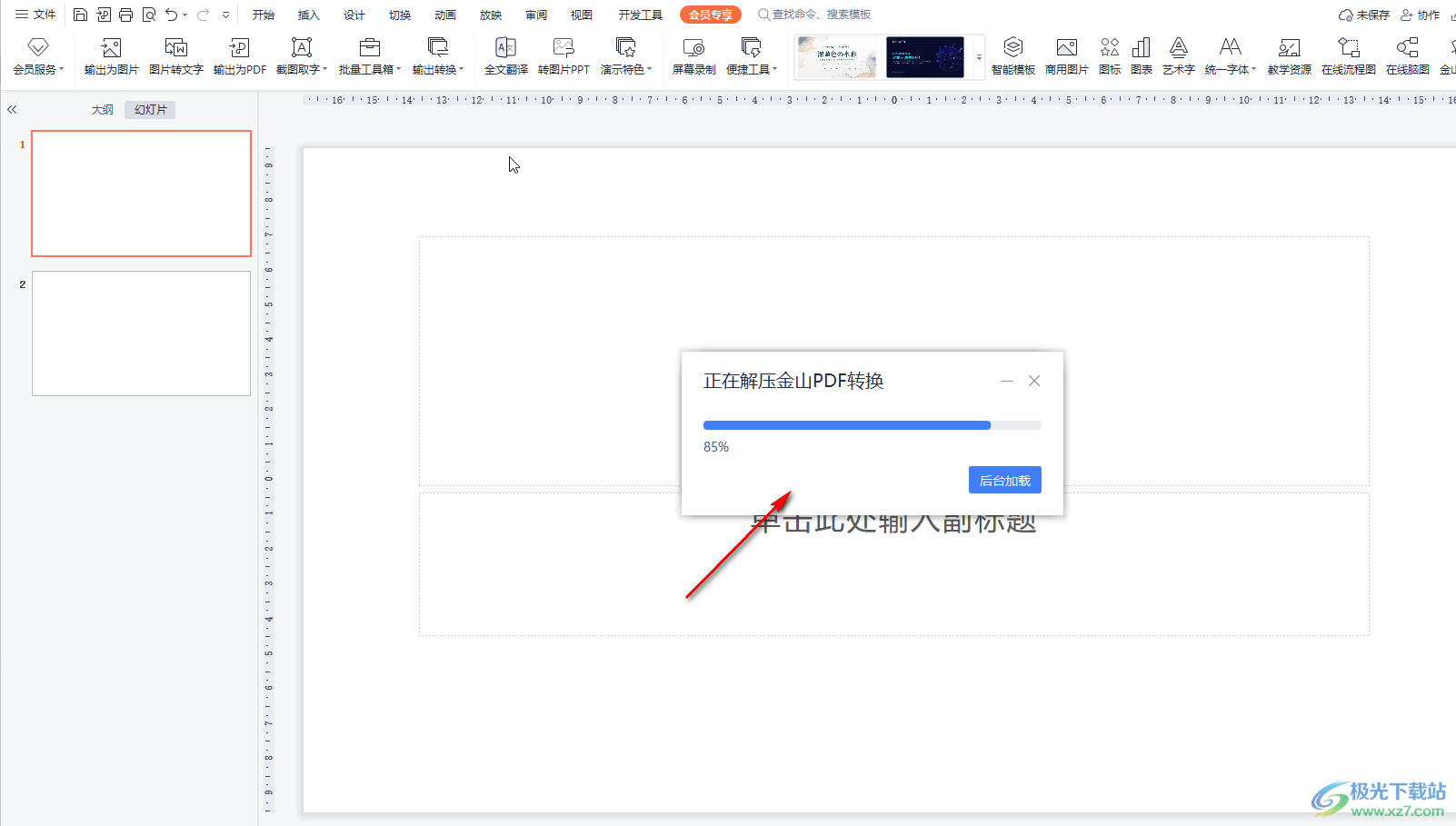Switch to the 审阅 tab
Viewport: 1456px width, 826px height.
pos(536,15)
